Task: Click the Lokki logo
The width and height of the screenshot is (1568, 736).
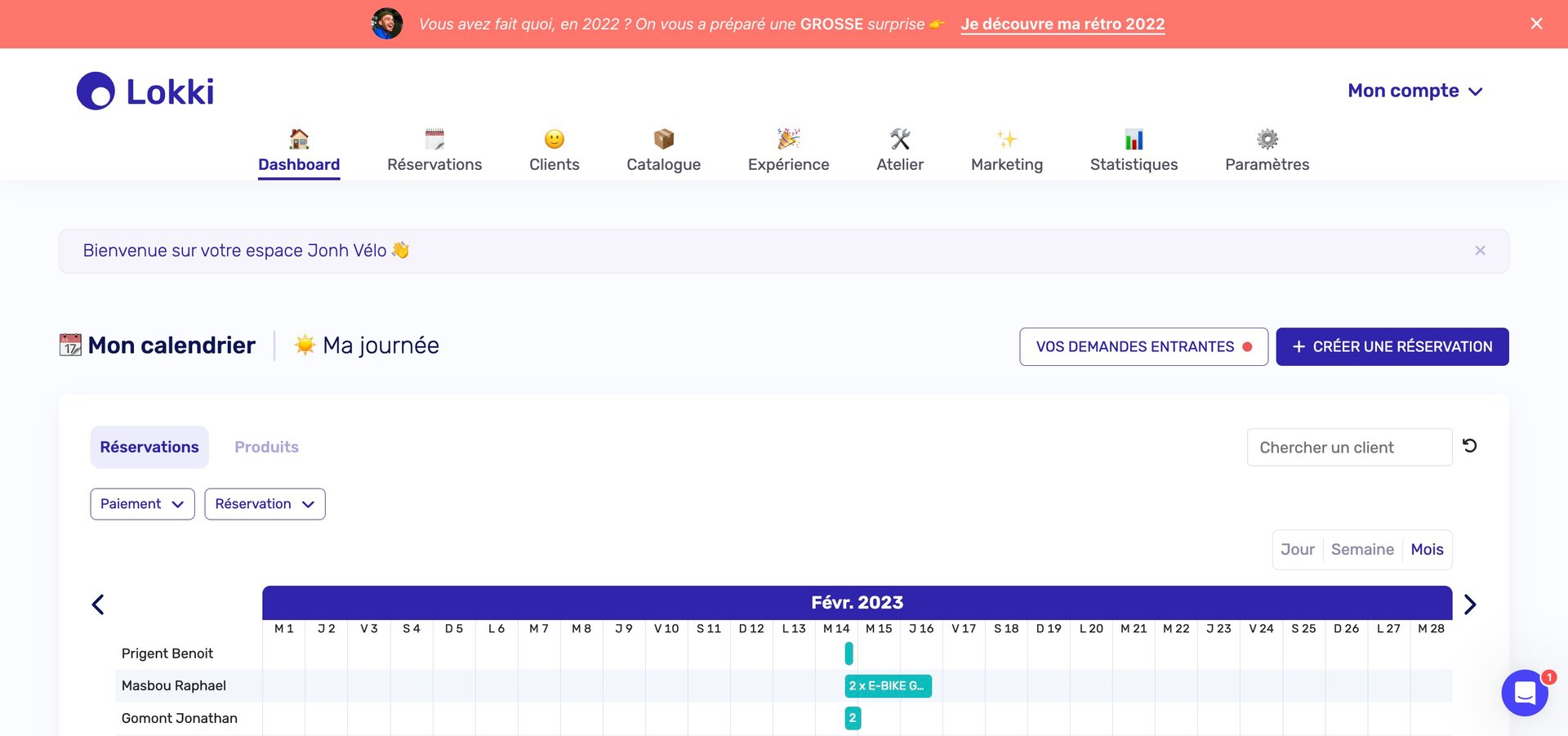Action: [145, 91]
